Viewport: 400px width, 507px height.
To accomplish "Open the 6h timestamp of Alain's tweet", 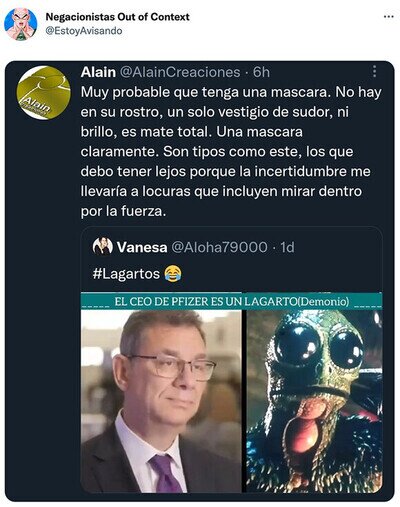I will click(261, 72).
